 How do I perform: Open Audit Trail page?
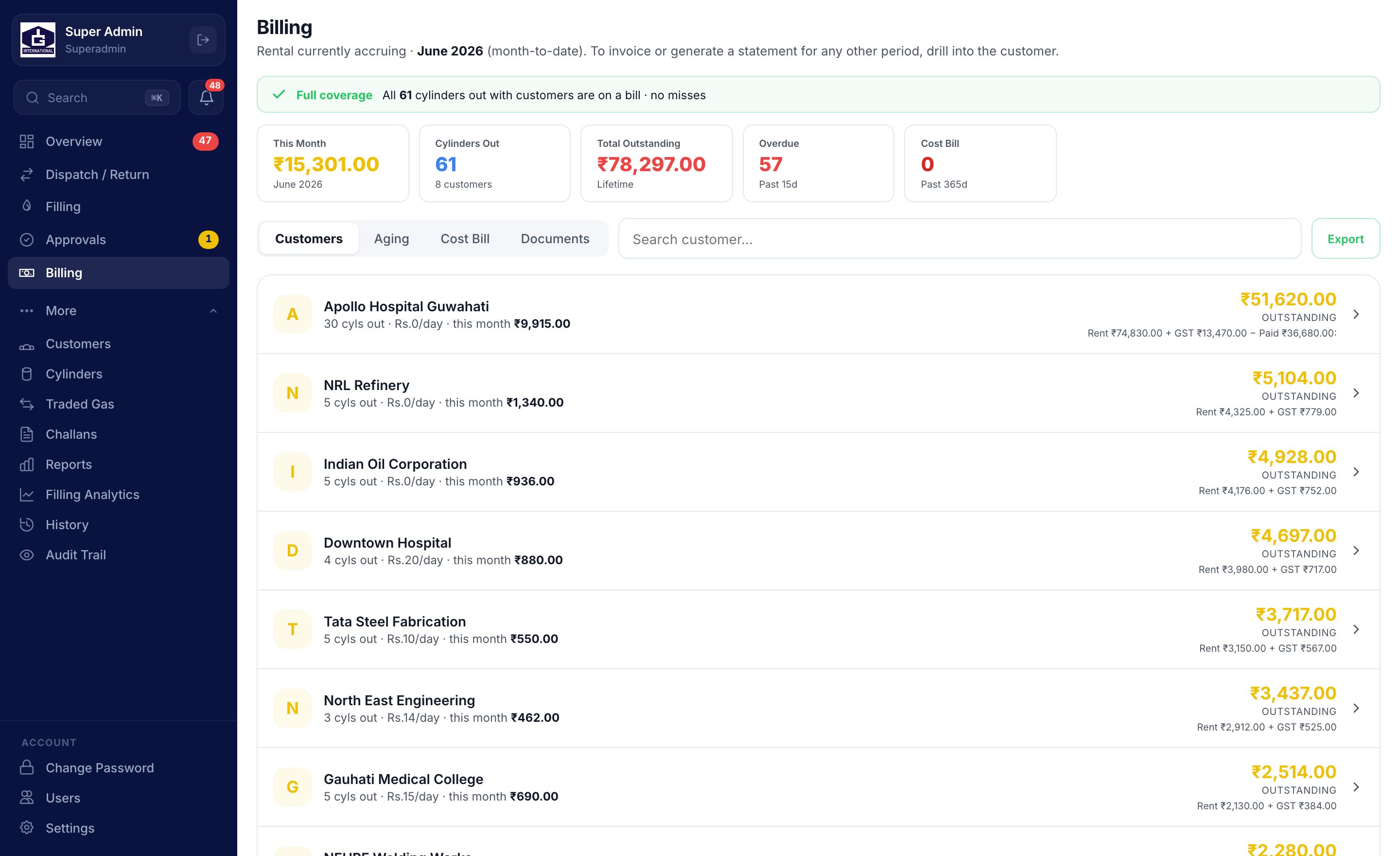[119, 555]
